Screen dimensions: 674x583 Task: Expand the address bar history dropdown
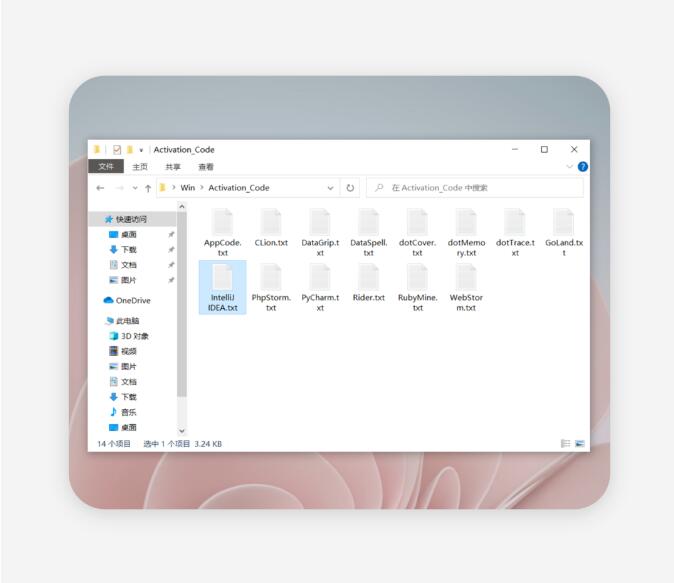(x=331, y=188)
